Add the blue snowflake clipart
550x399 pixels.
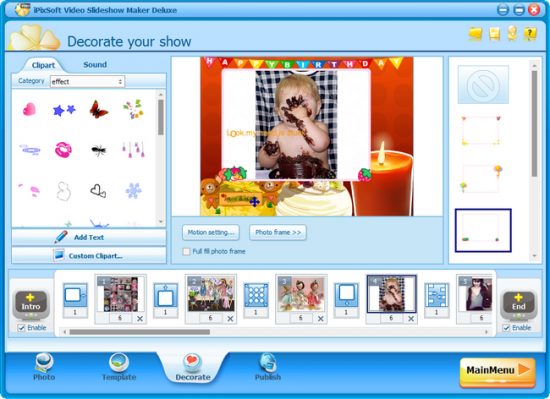134,190
